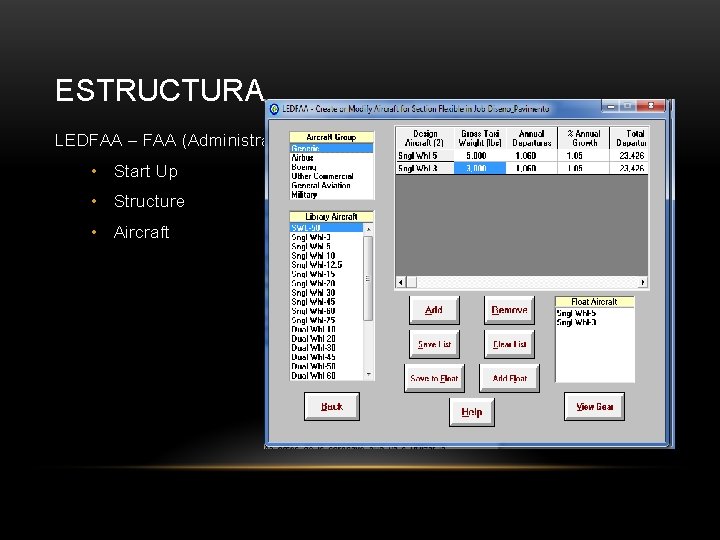The height and width of the screenshot is (540, 720).
Task: Open View Gear window
Action: pyautogui.click(x=594, y=406)
